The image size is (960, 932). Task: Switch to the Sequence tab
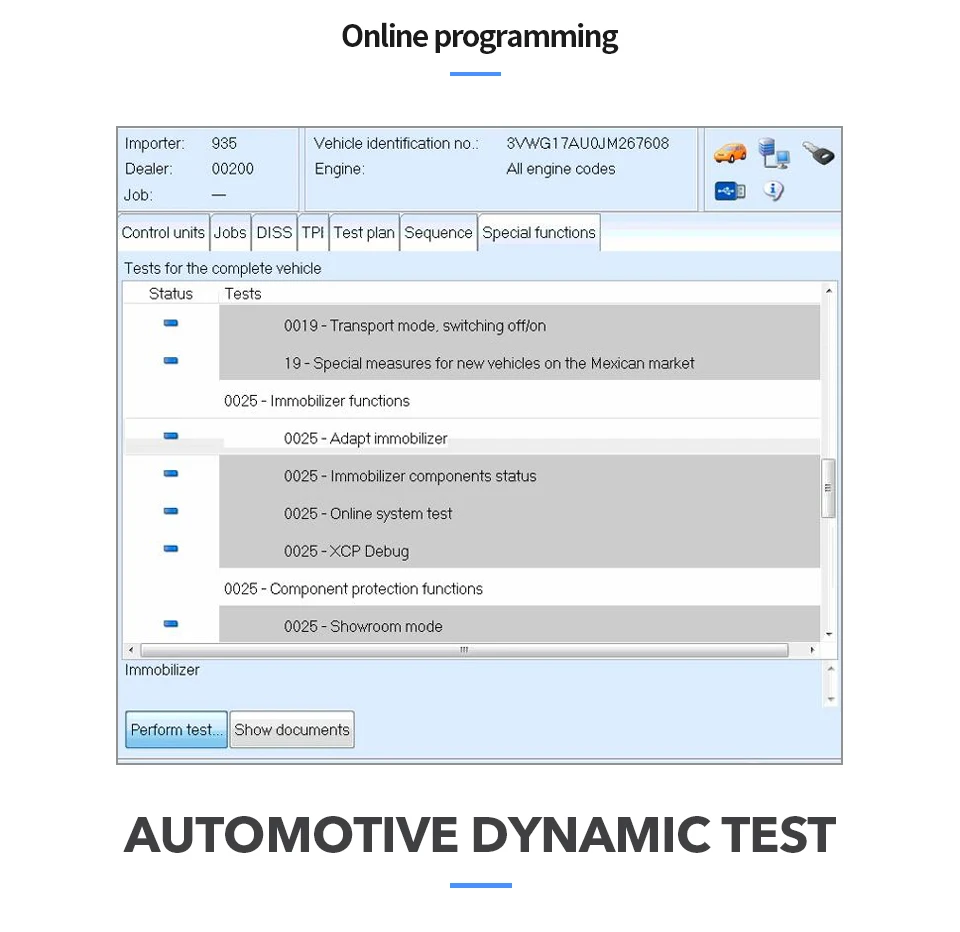coord(438,233)
